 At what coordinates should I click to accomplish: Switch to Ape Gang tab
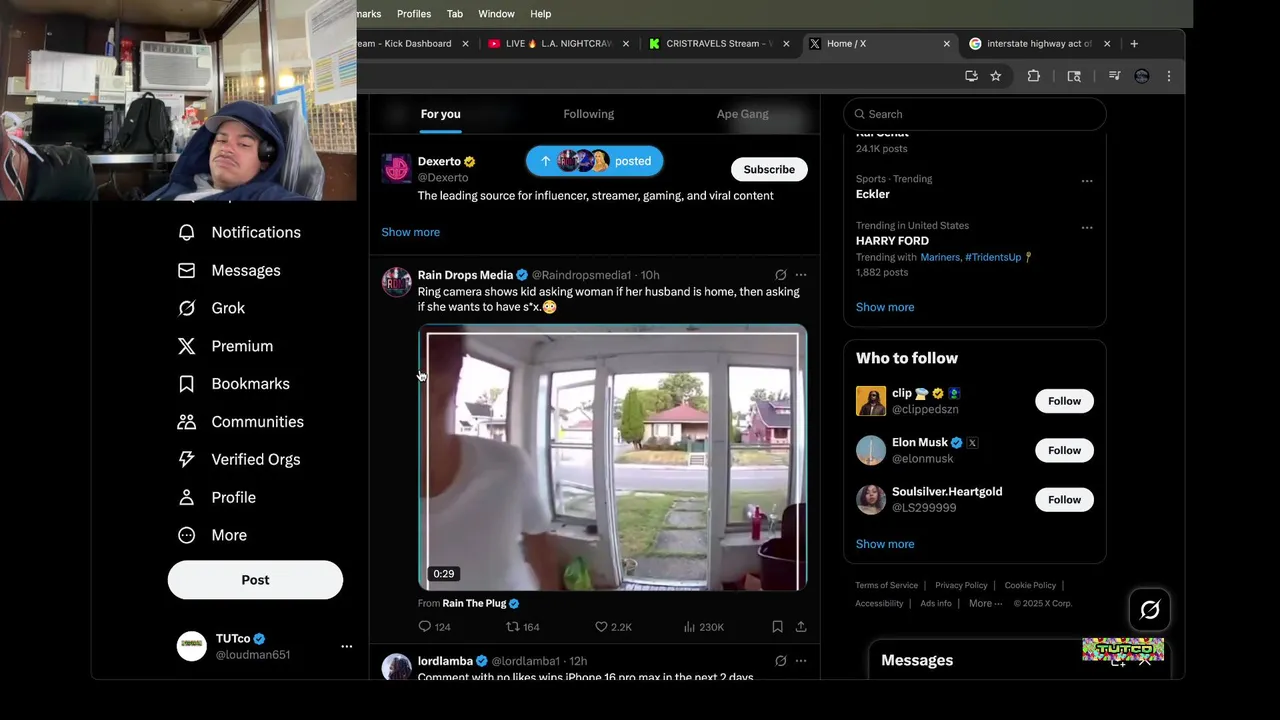pyautogui.click(x=743, y=114)
